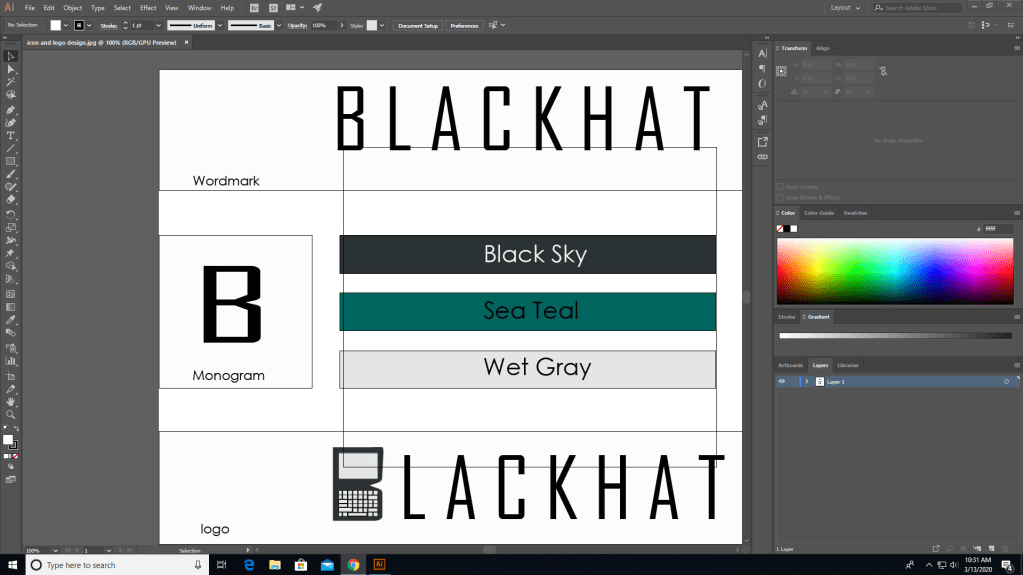The image size is (1023, 575).
Task: Hide Layer 1 using the eye icon
Action: 782,382
